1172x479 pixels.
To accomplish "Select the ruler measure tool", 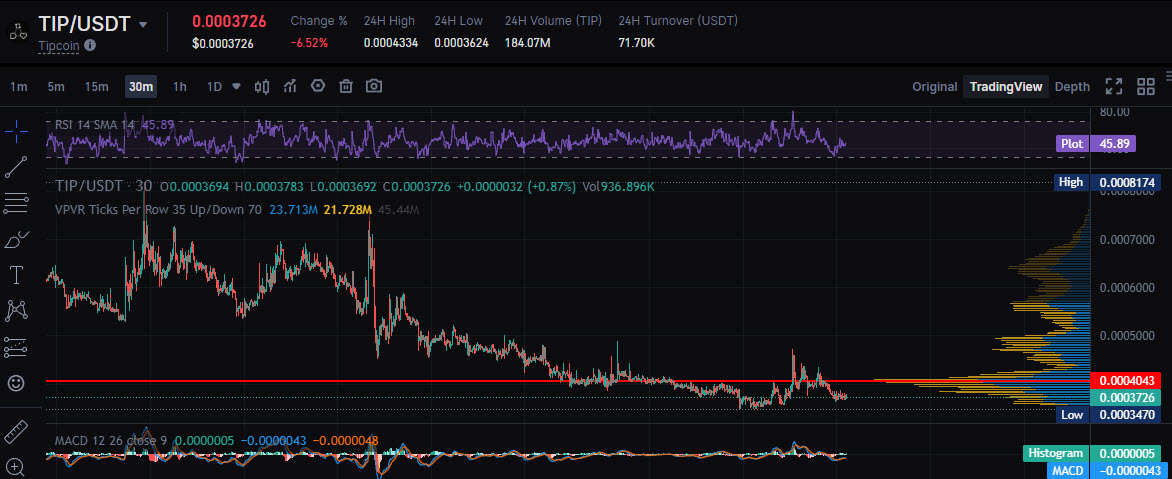I will 16,432.
